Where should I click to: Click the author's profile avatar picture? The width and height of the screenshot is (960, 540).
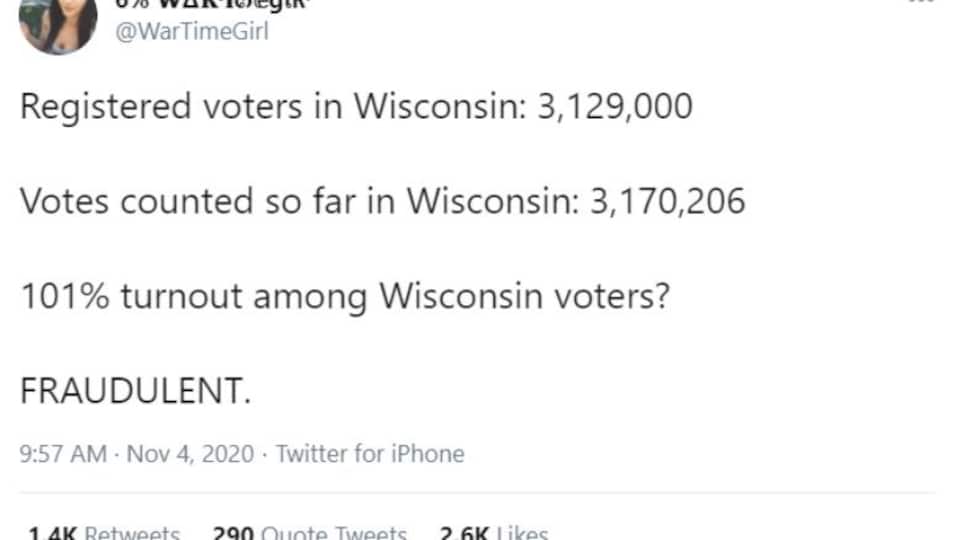click(x=58, y=22)
